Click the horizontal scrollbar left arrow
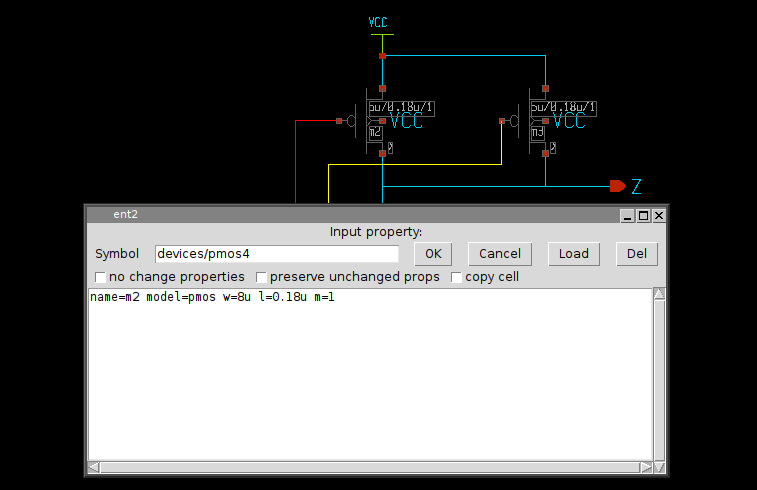Viewport: 757px width, 490px height. [x=94, y=467]
